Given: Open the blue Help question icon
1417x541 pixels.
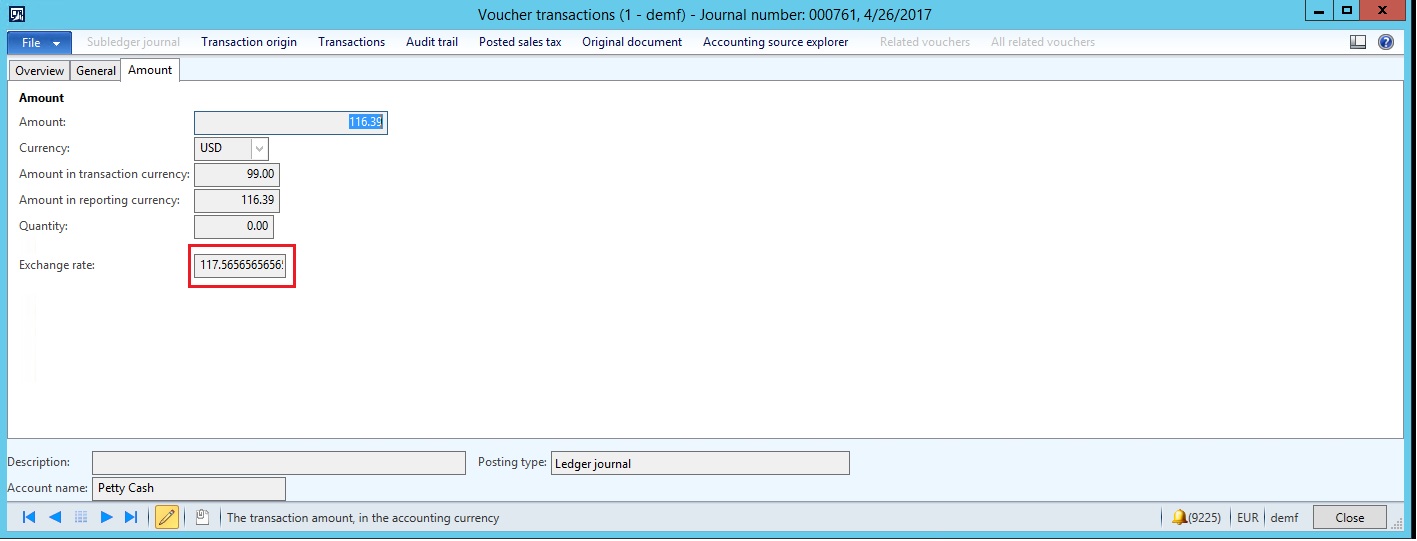Looking at the screenshot, I should coord(1386,42).
